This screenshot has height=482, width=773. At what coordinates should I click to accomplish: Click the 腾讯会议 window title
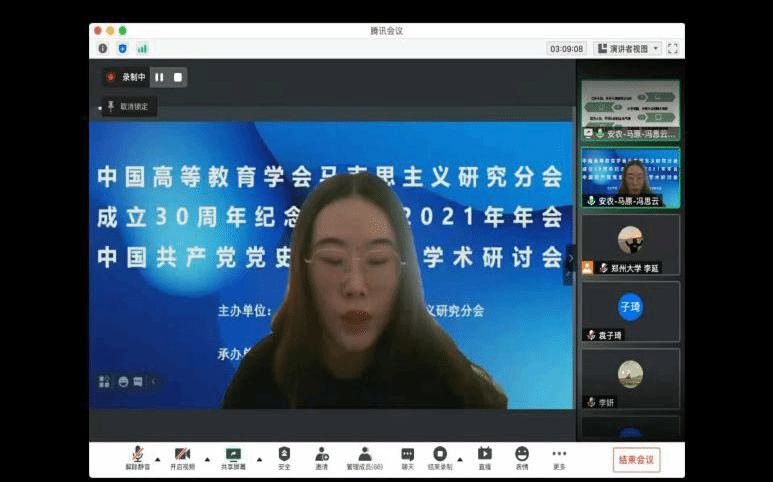[386, 31]
